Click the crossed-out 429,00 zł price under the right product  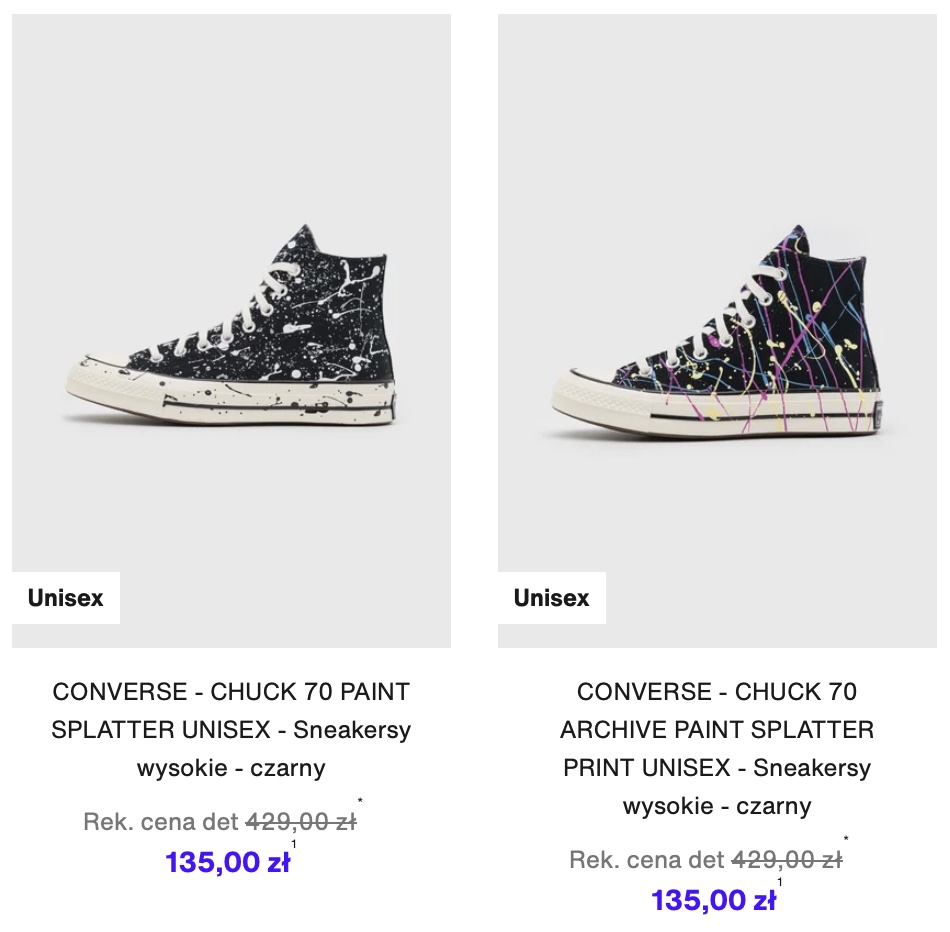[x=787, y=860]
